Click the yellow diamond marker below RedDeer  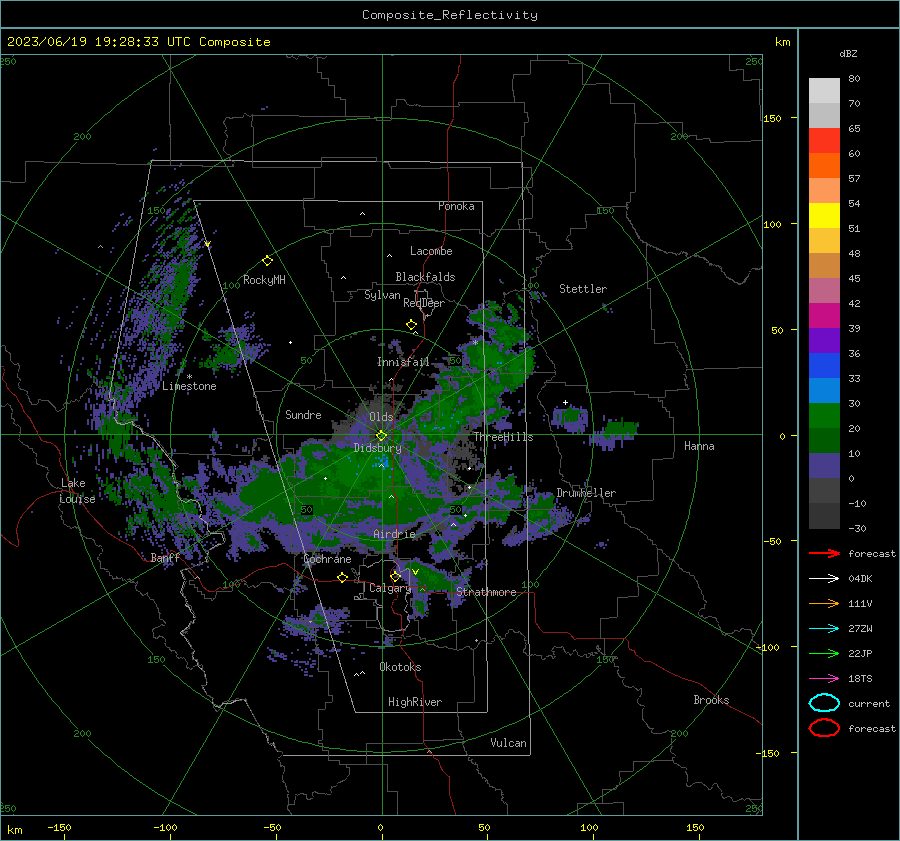point(411,325)
